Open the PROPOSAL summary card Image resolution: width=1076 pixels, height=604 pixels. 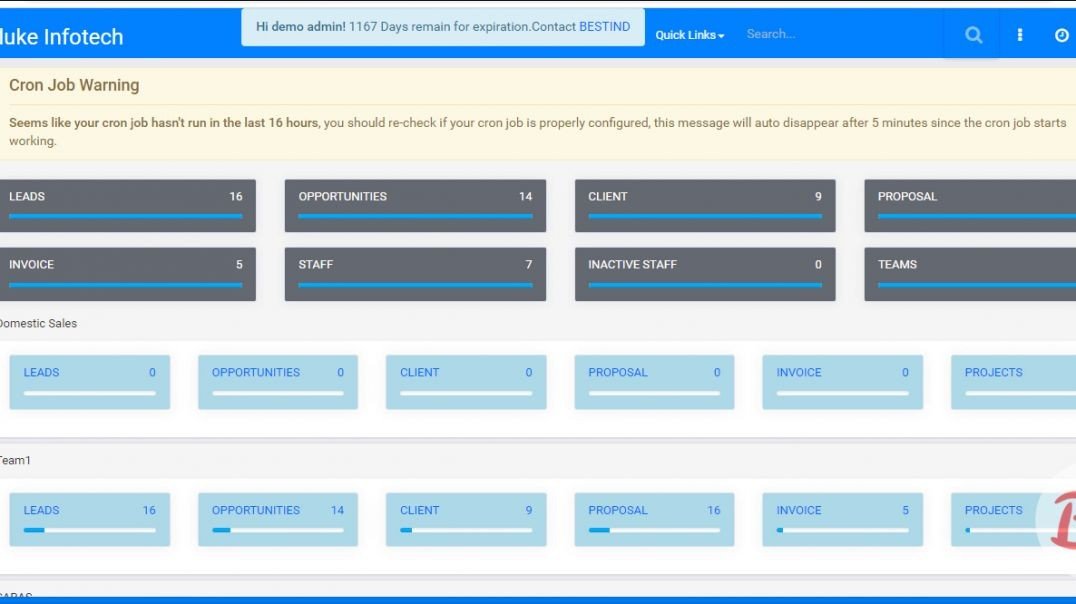[968, 205]
